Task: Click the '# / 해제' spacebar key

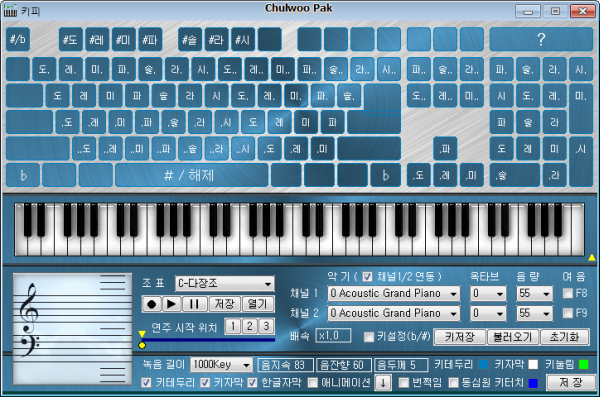Action: (x=191, y=175)
